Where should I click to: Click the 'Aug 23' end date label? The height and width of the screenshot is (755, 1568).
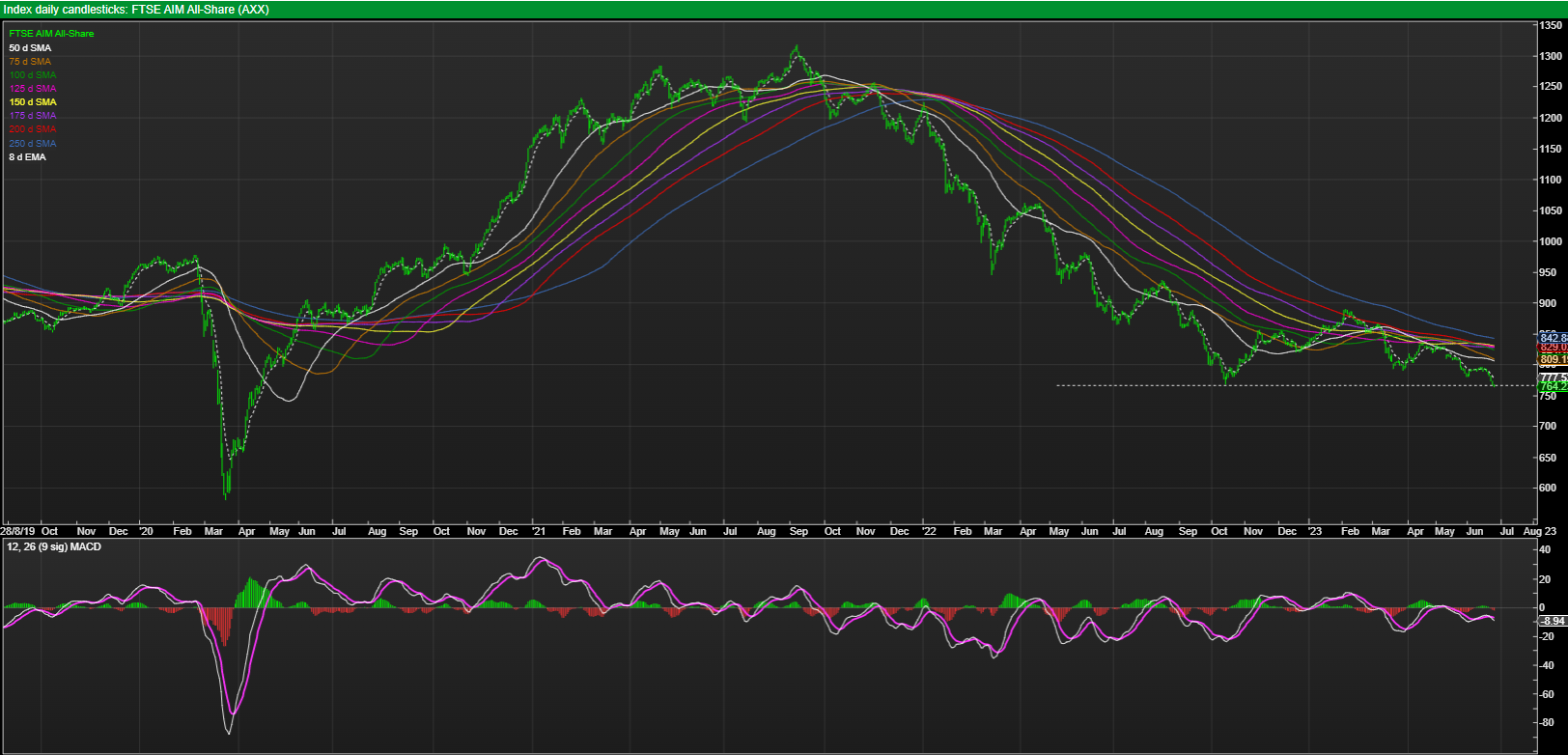click(1539, 531)
